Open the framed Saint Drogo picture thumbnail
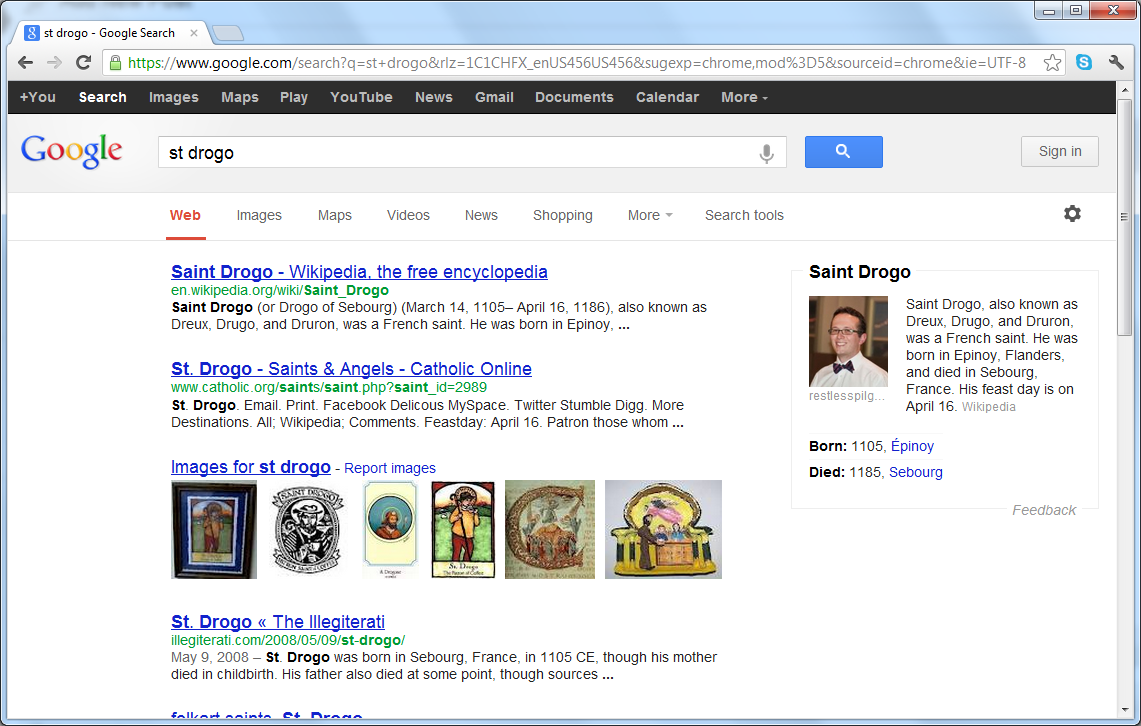This screenshot has height=726, width=1141. pyautogui.click(x=214, y=530)
